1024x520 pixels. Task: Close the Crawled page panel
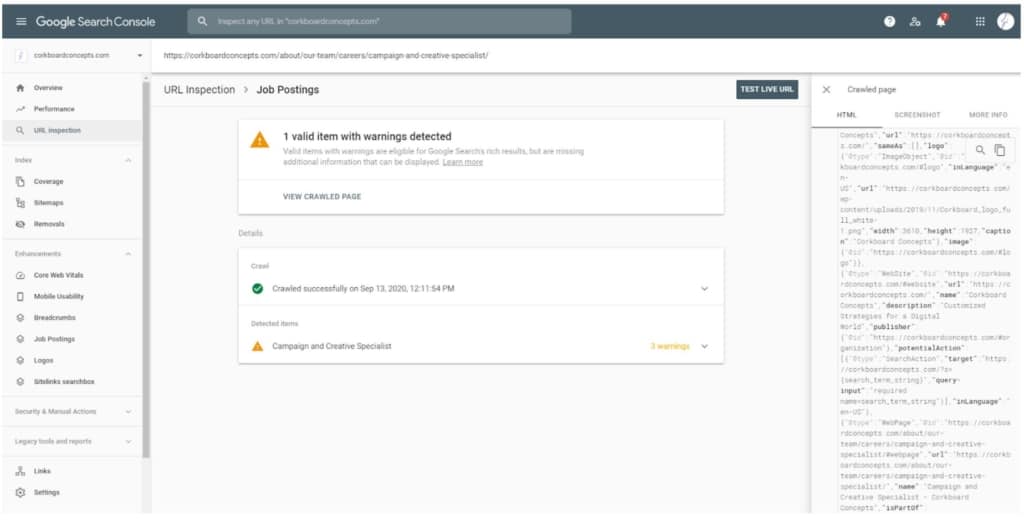[x=826, y=89]
